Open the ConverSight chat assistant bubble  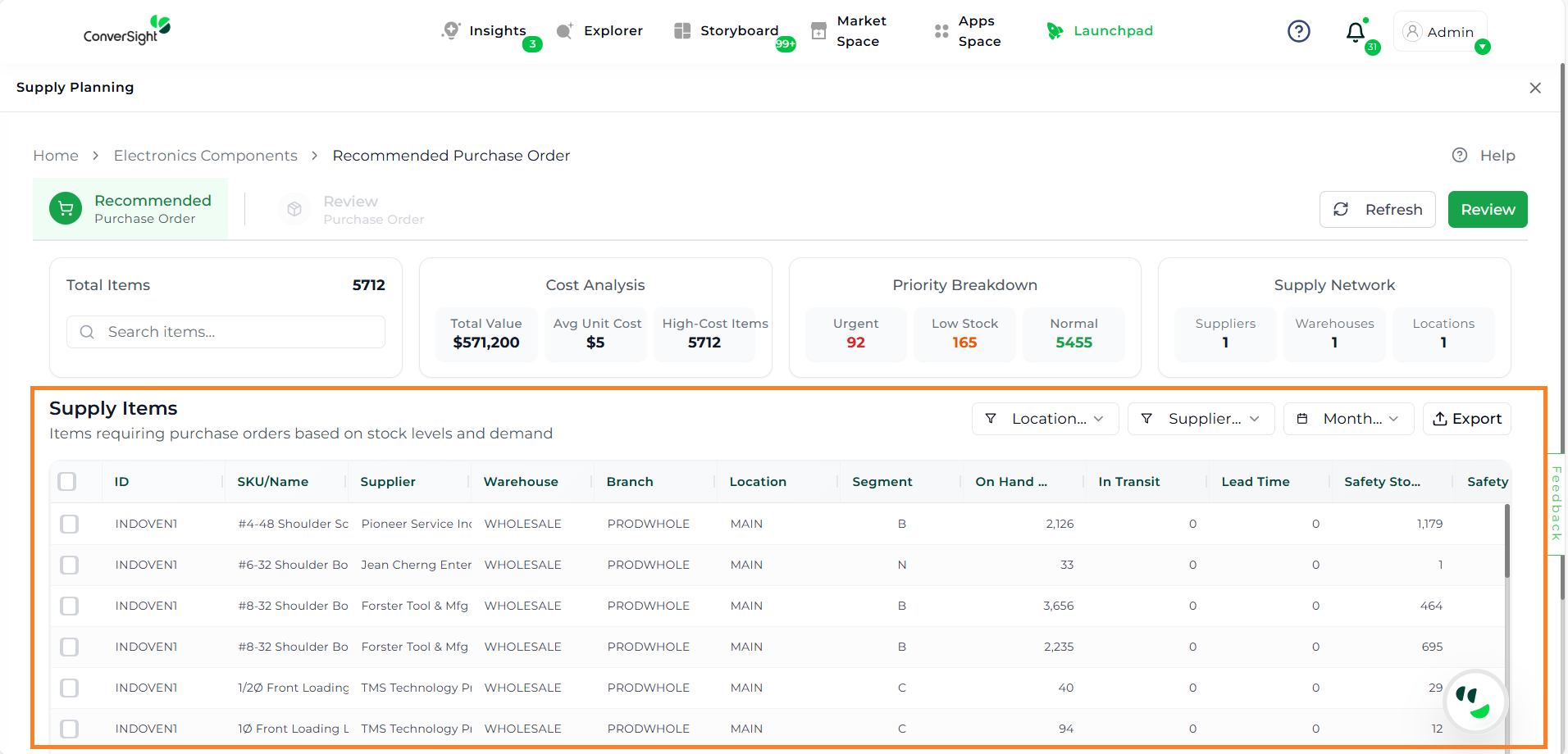(x=1475, y=702)
